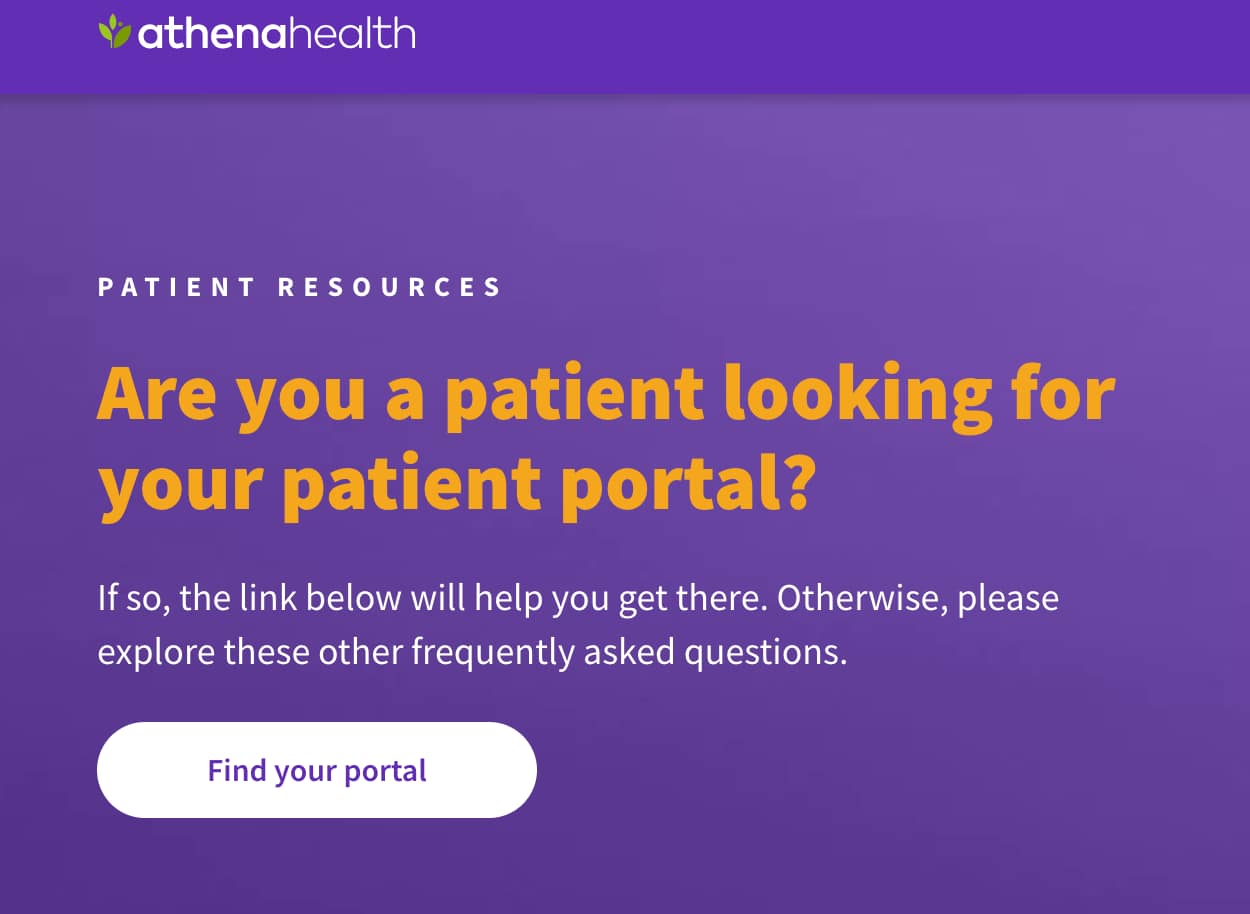Viewport: 1250px width, 914px height.
Task: Click the phrase "frequently asked questions"
Action: coord(629,652)
